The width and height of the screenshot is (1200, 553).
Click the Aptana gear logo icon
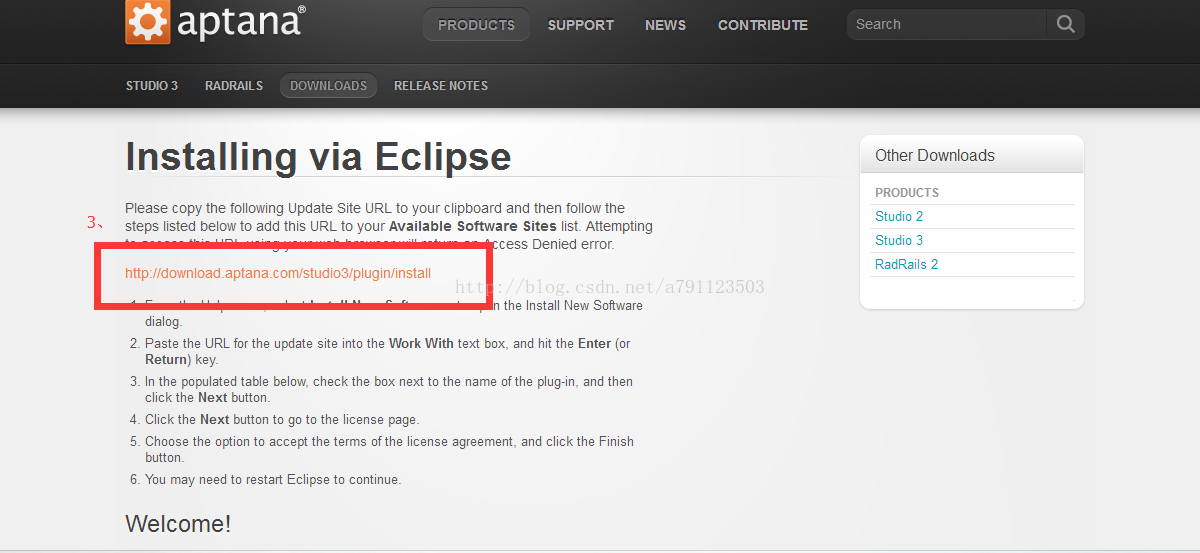click(147, 22)
